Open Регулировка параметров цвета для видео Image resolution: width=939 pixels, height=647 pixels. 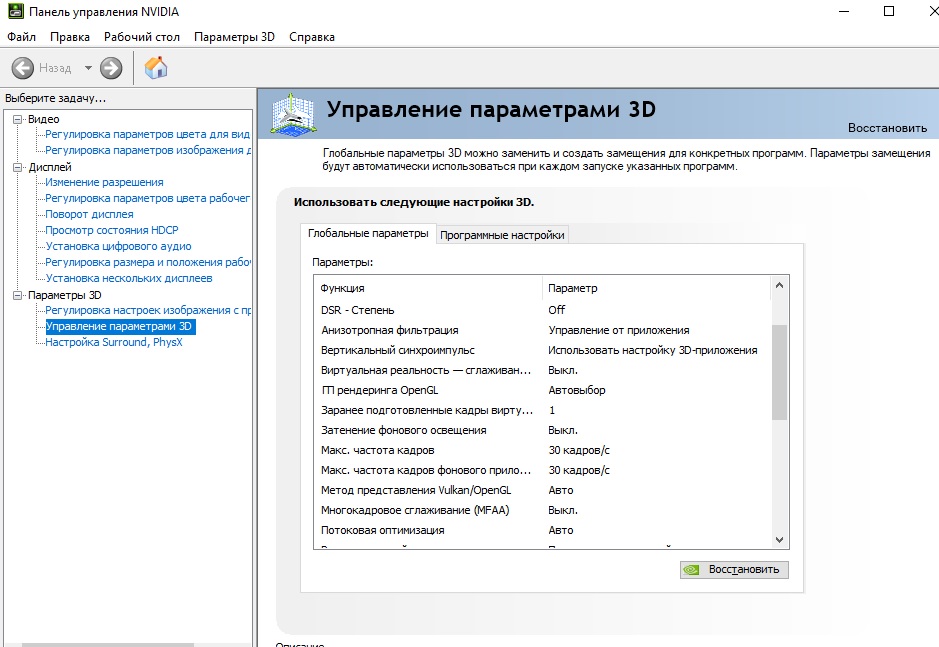pyautogui.click(x=147, y=134)
